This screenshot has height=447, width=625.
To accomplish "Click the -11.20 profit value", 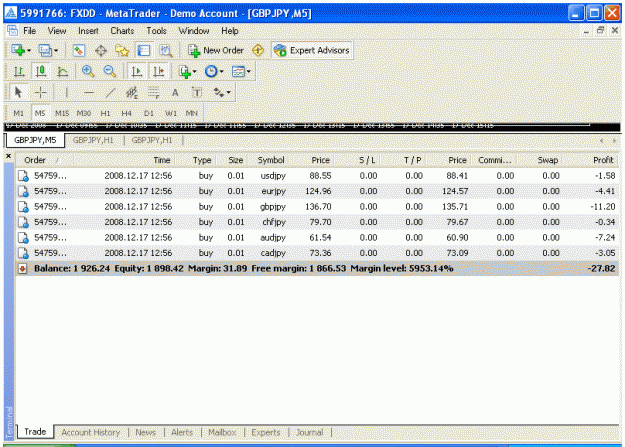I will pos(603,207).
